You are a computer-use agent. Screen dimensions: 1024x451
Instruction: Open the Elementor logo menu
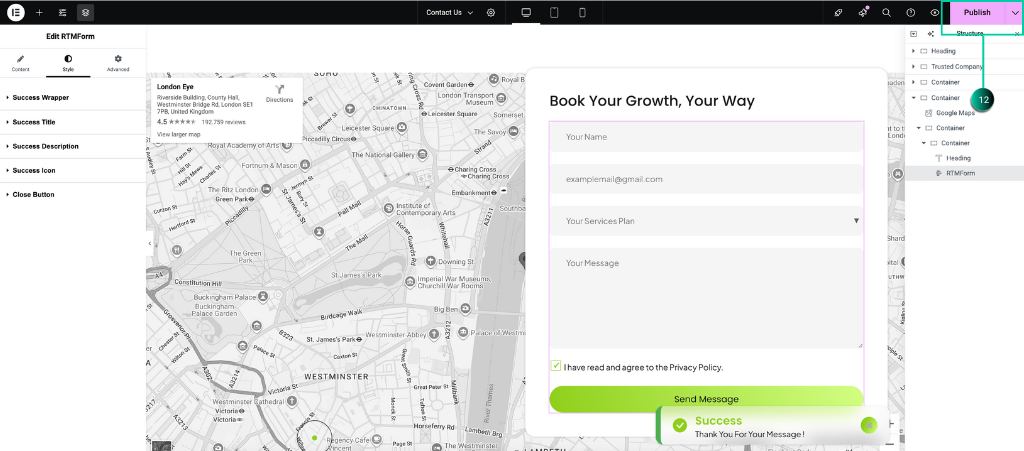16,12
